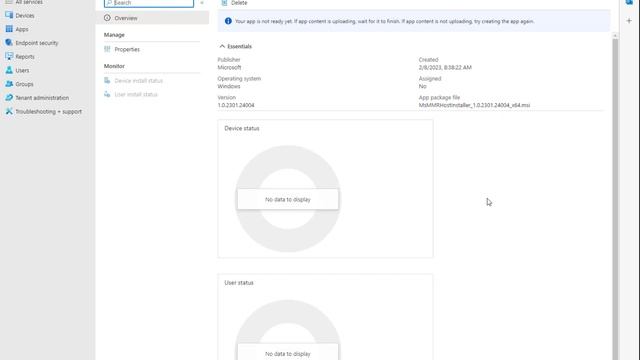Open the Apps navigation item

pos(22,29)
